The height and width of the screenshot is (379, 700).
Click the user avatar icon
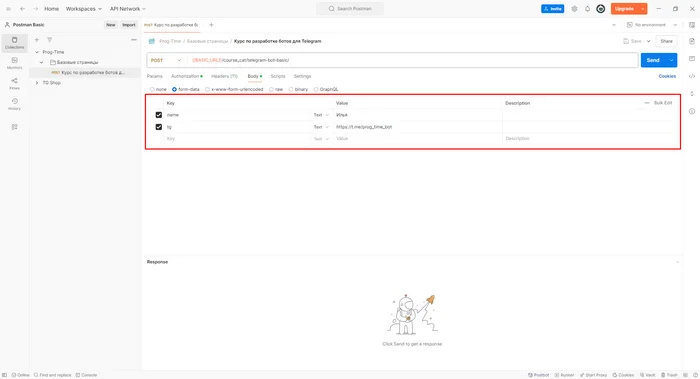click(x=601, y=8)
